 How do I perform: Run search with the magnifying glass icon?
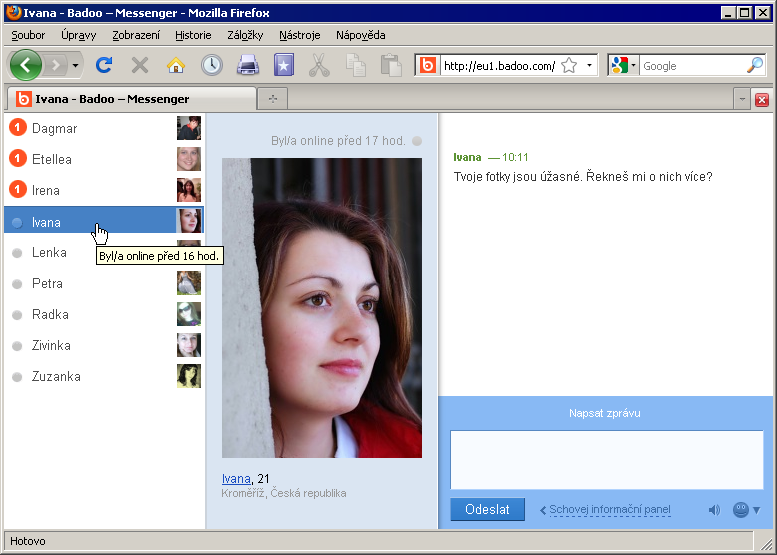[x=755, y=65]
